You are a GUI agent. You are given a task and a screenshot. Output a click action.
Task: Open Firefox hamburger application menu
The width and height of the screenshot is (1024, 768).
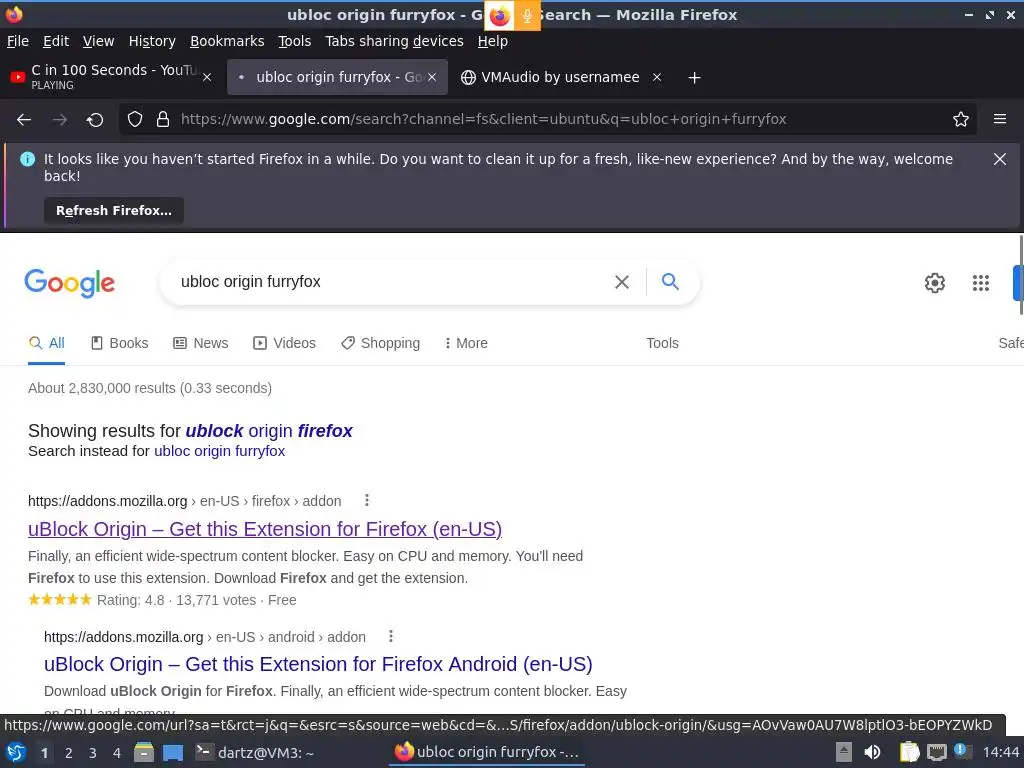tap(999, 119)
